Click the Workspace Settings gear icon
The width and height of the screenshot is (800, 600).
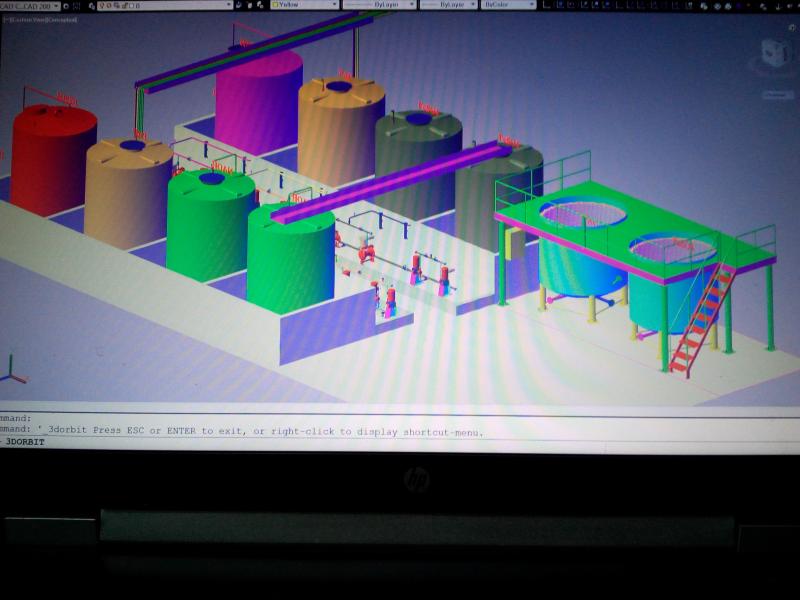64,5
